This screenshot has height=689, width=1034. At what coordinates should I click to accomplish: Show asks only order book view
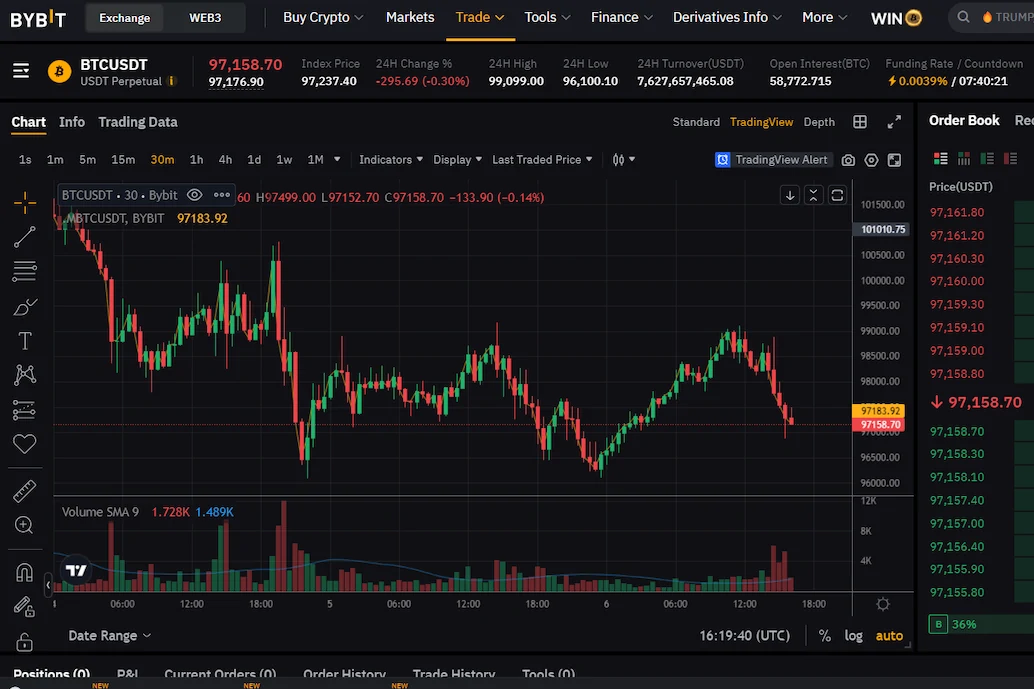[x=1010, y=158]
